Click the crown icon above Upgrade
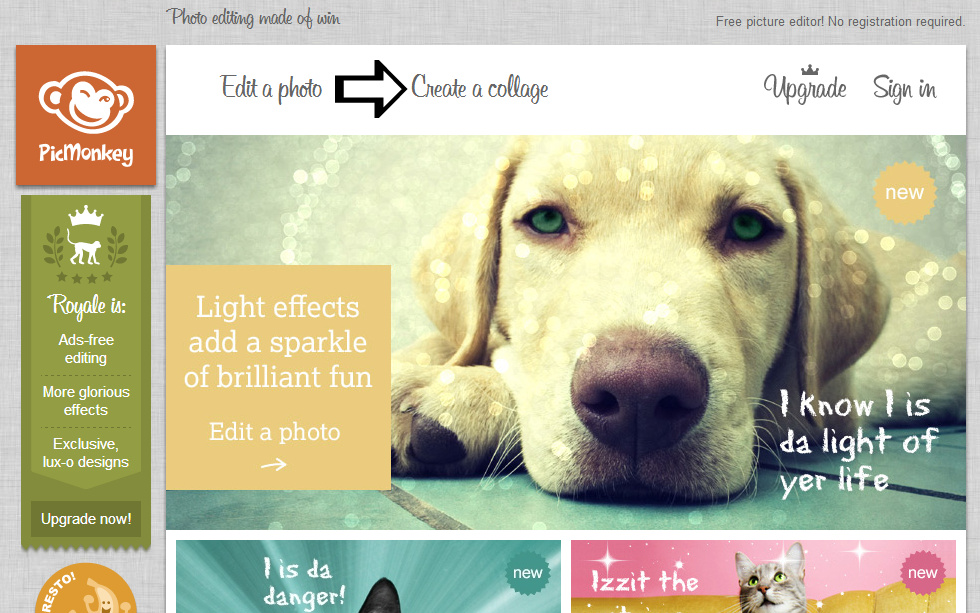Screen dimensions: 980x613 click(809, 69)
